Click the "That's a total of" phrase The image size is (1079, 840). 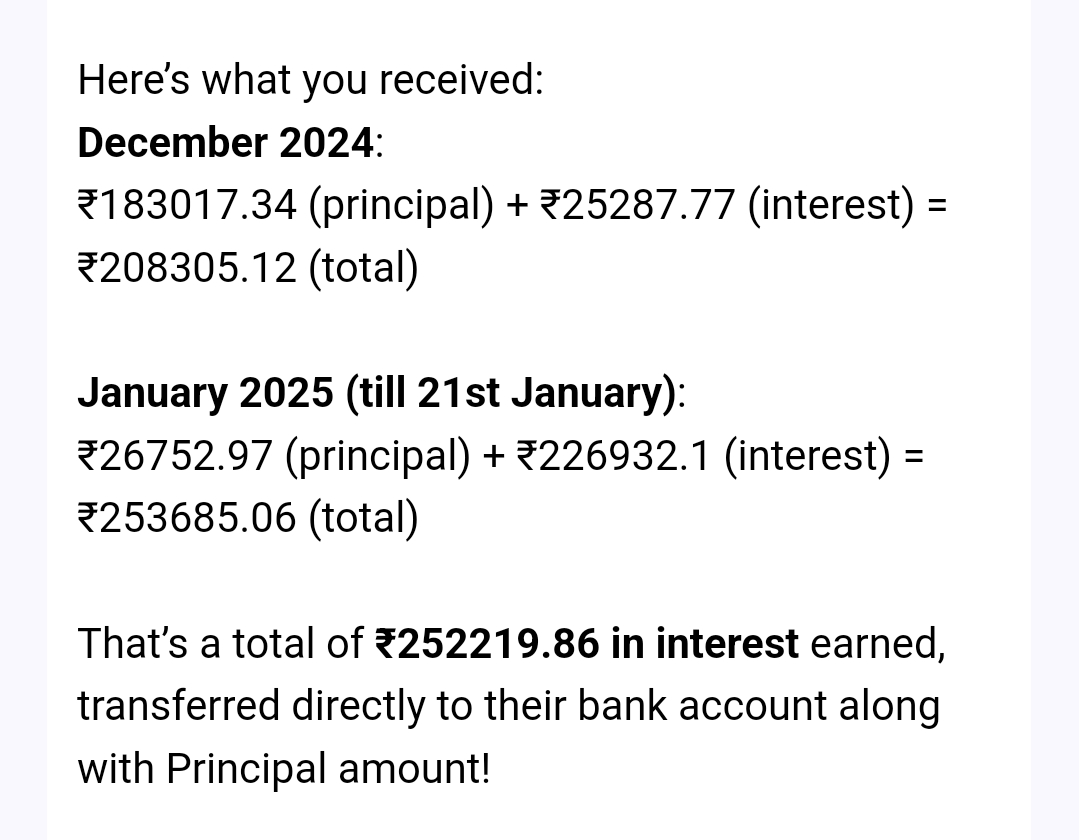pyautogui.click(x=220, y=644)
